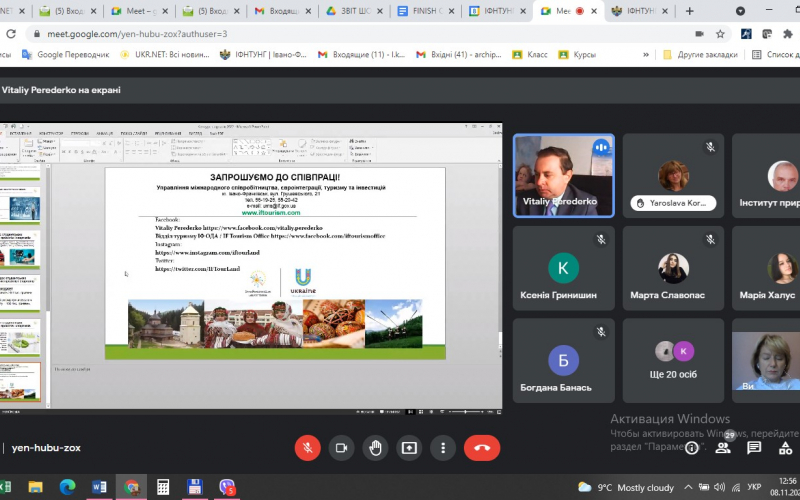The height and width of the screenshot is (500, 800).
Task: Open the tab search dropdown arrow
Action: coord(740,11)
